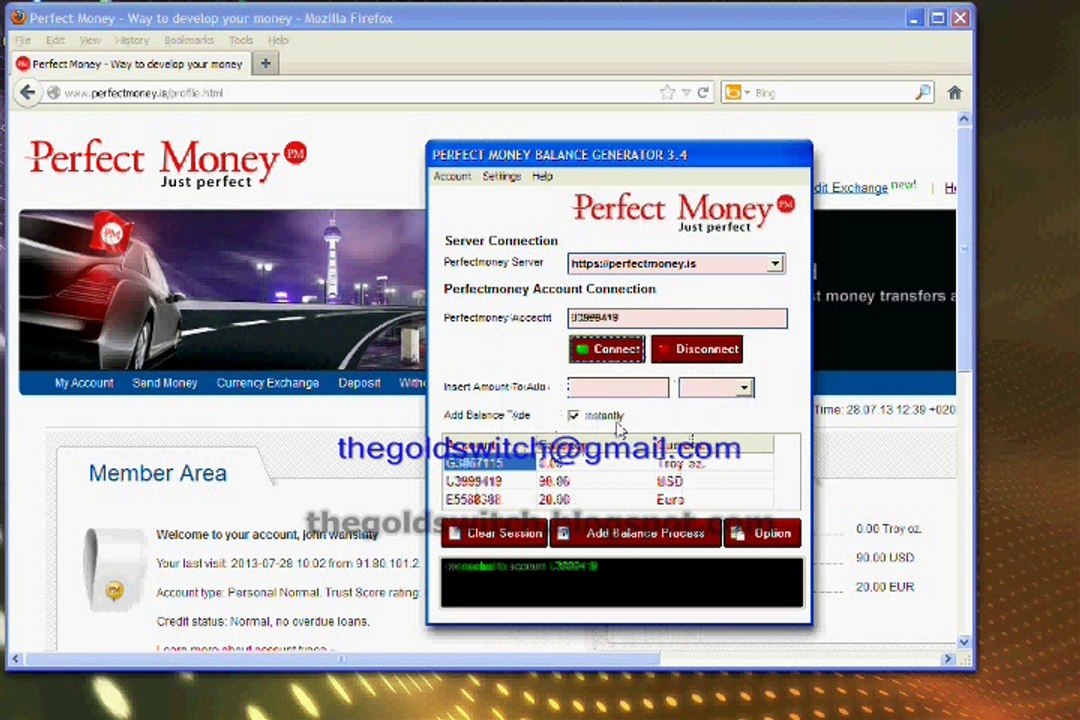Click Perfect Money logo on web page
Viewport: 1080px width, 720px height.
(x=166, y=163)
